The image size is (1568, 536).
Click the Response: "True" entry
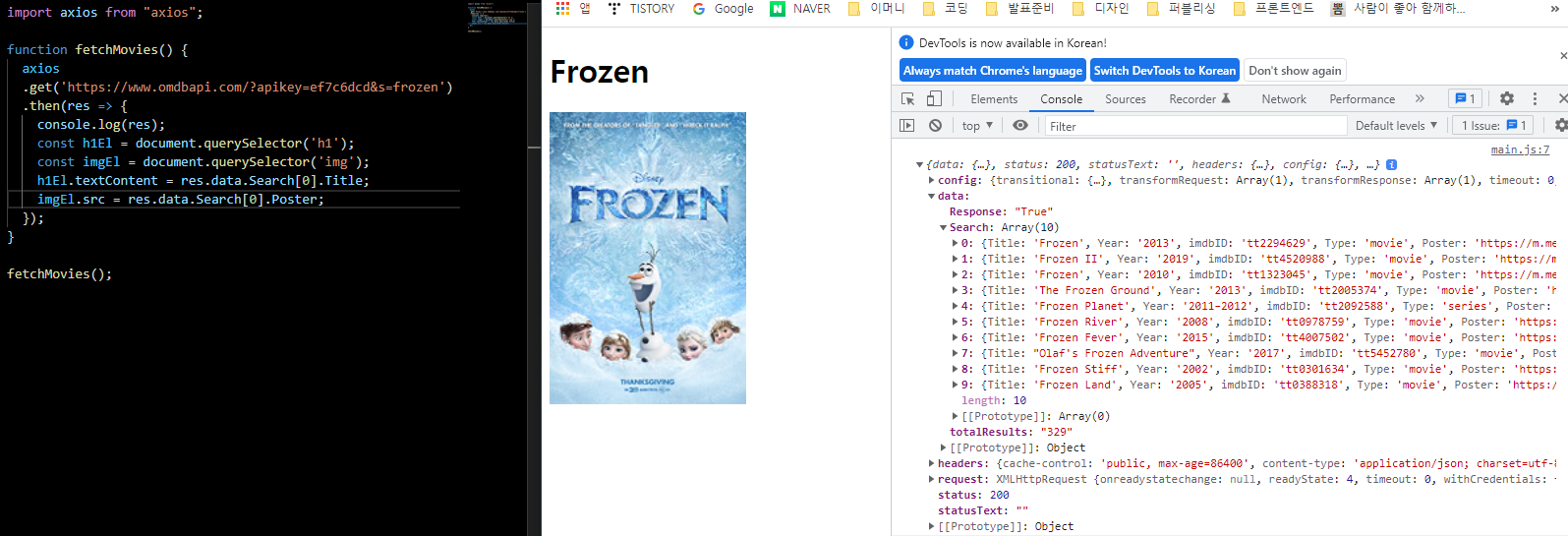coord(1001,212)
